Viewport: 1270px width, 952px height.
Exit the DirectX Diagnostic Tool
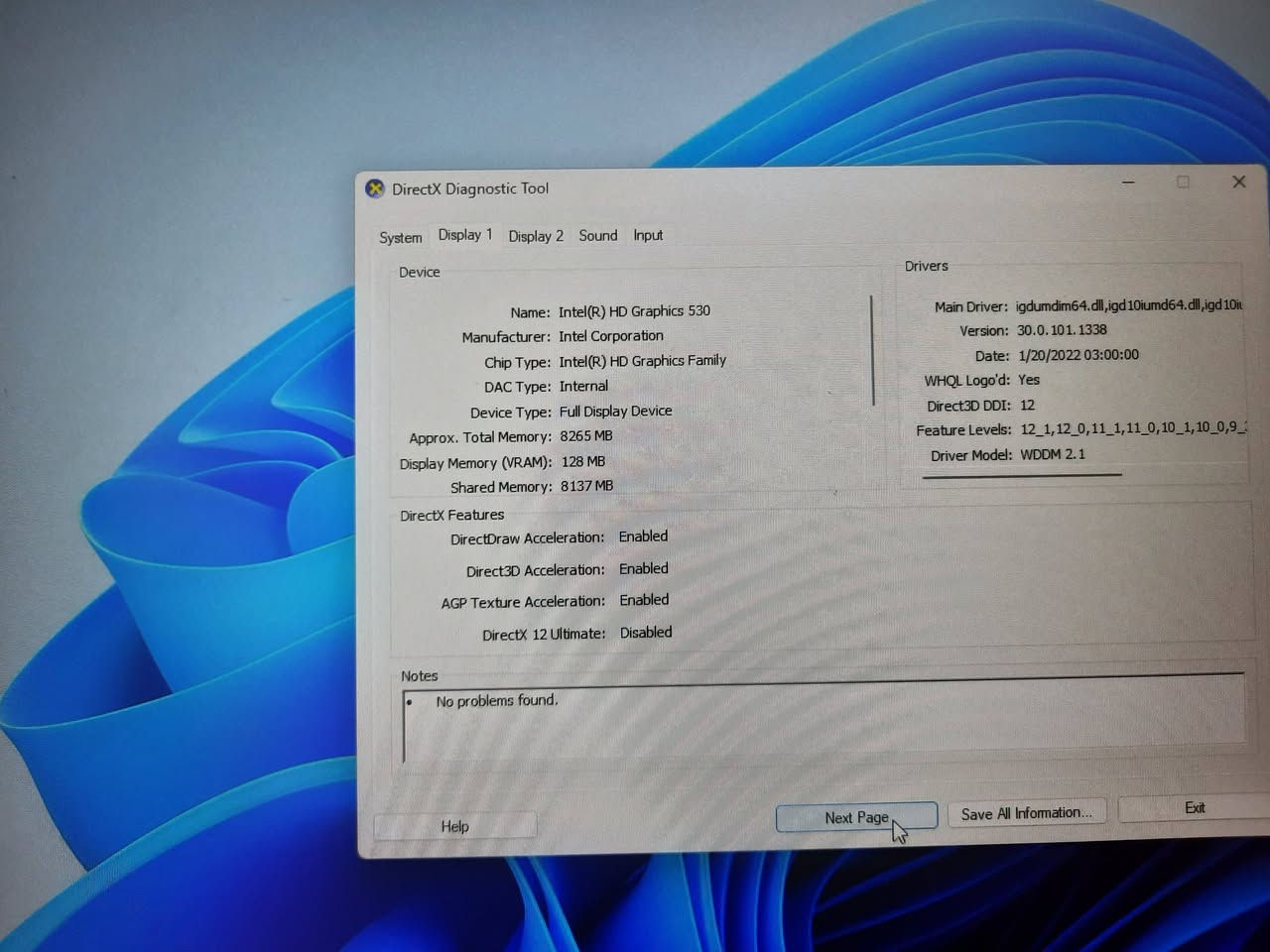pyautogui.click(x=1195, y=808)
